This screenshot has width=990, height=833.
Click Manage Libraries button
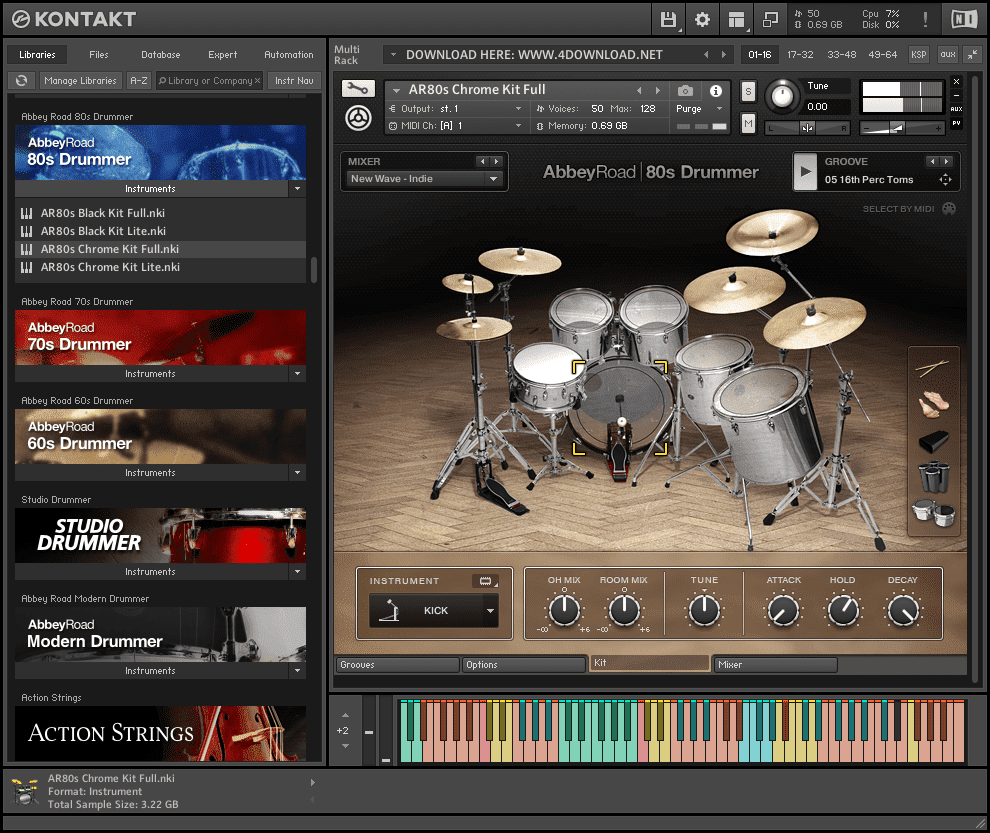pyautogui.click(x=80, y=81)
